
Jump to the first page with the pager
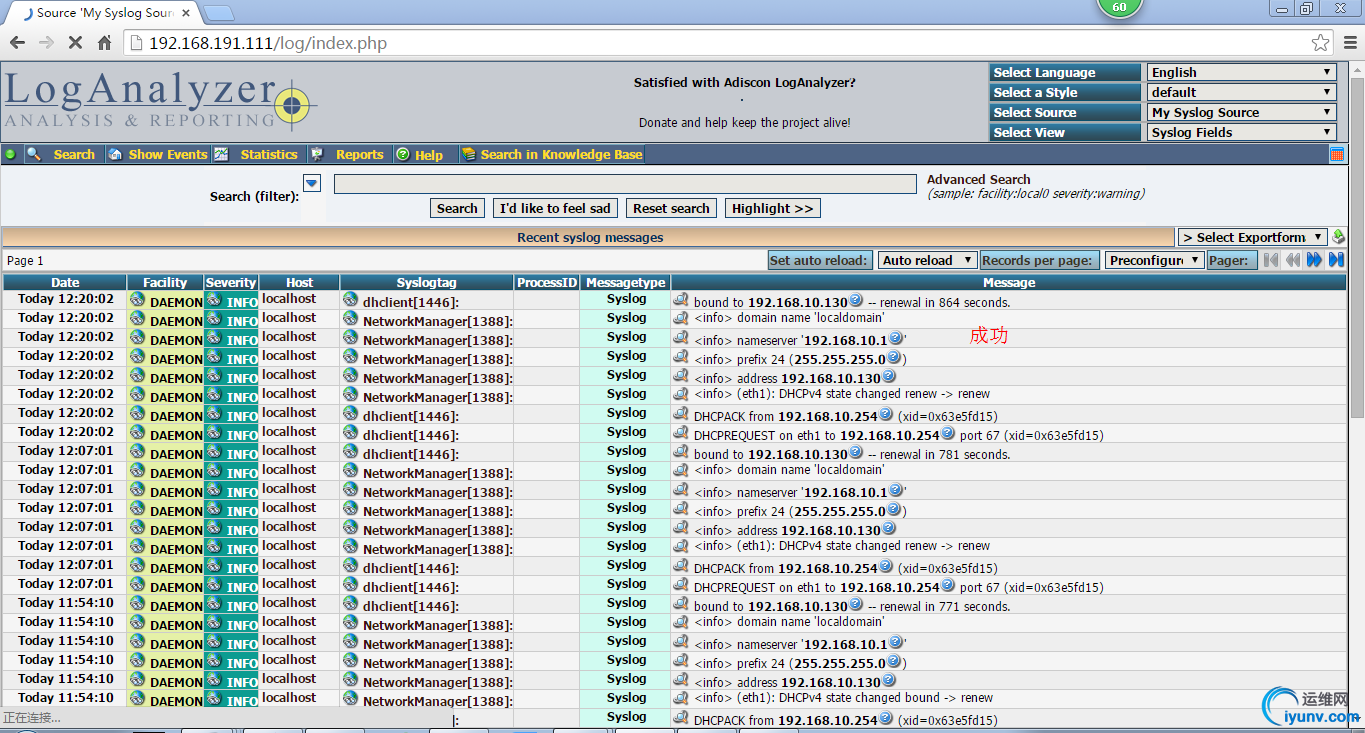click(x=1271, y=260)
